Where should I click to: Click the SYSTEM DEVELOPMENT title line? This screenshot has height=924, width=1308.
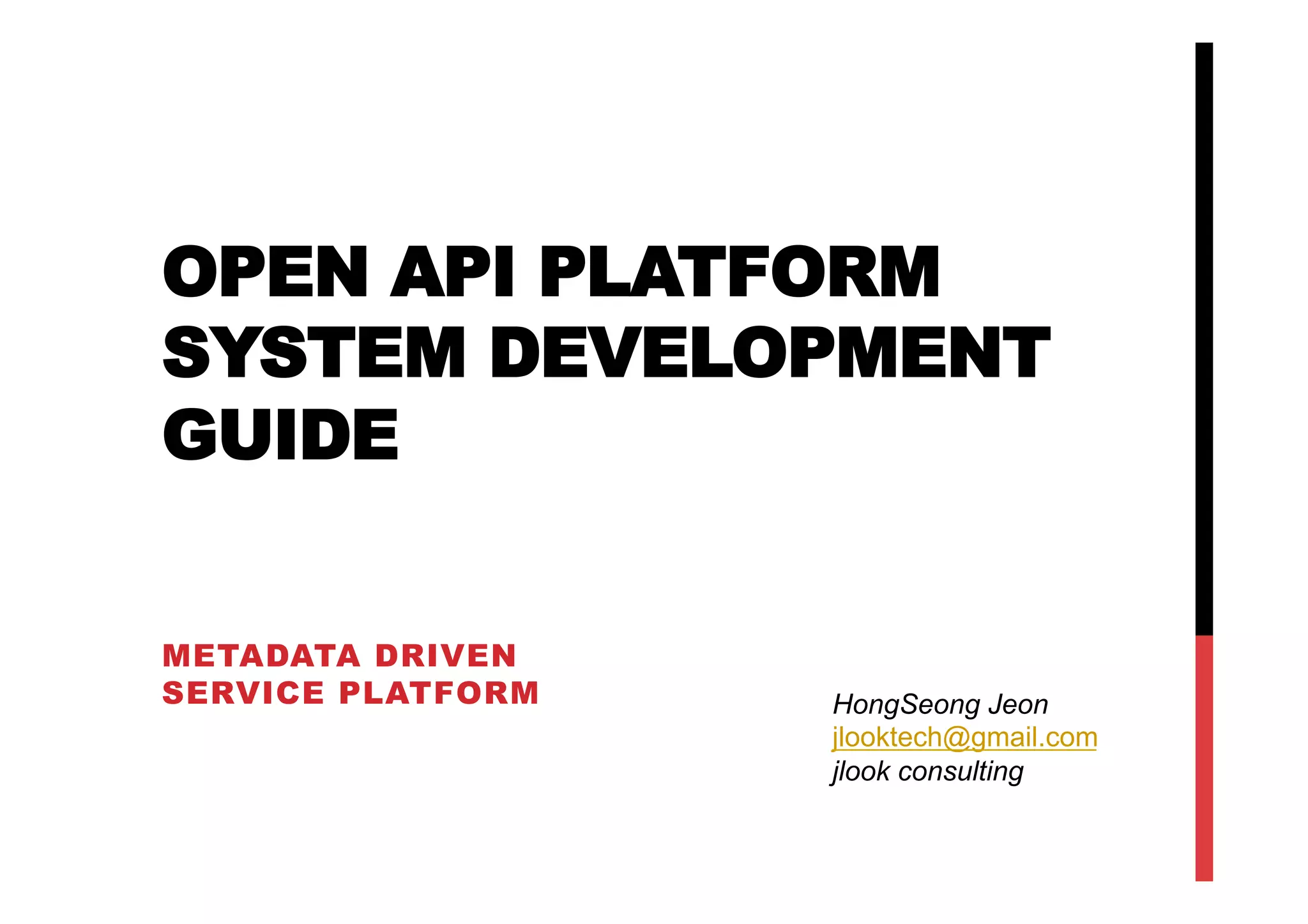(x=606, y=353)
